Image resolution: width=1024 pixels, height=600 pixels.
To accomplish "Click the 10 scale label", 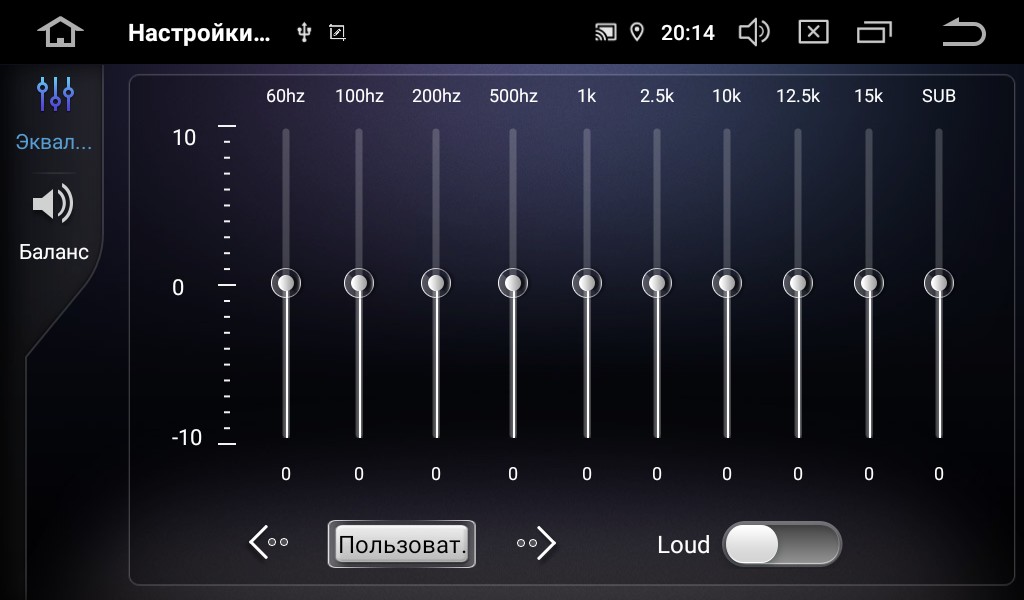I will (184, 138).
